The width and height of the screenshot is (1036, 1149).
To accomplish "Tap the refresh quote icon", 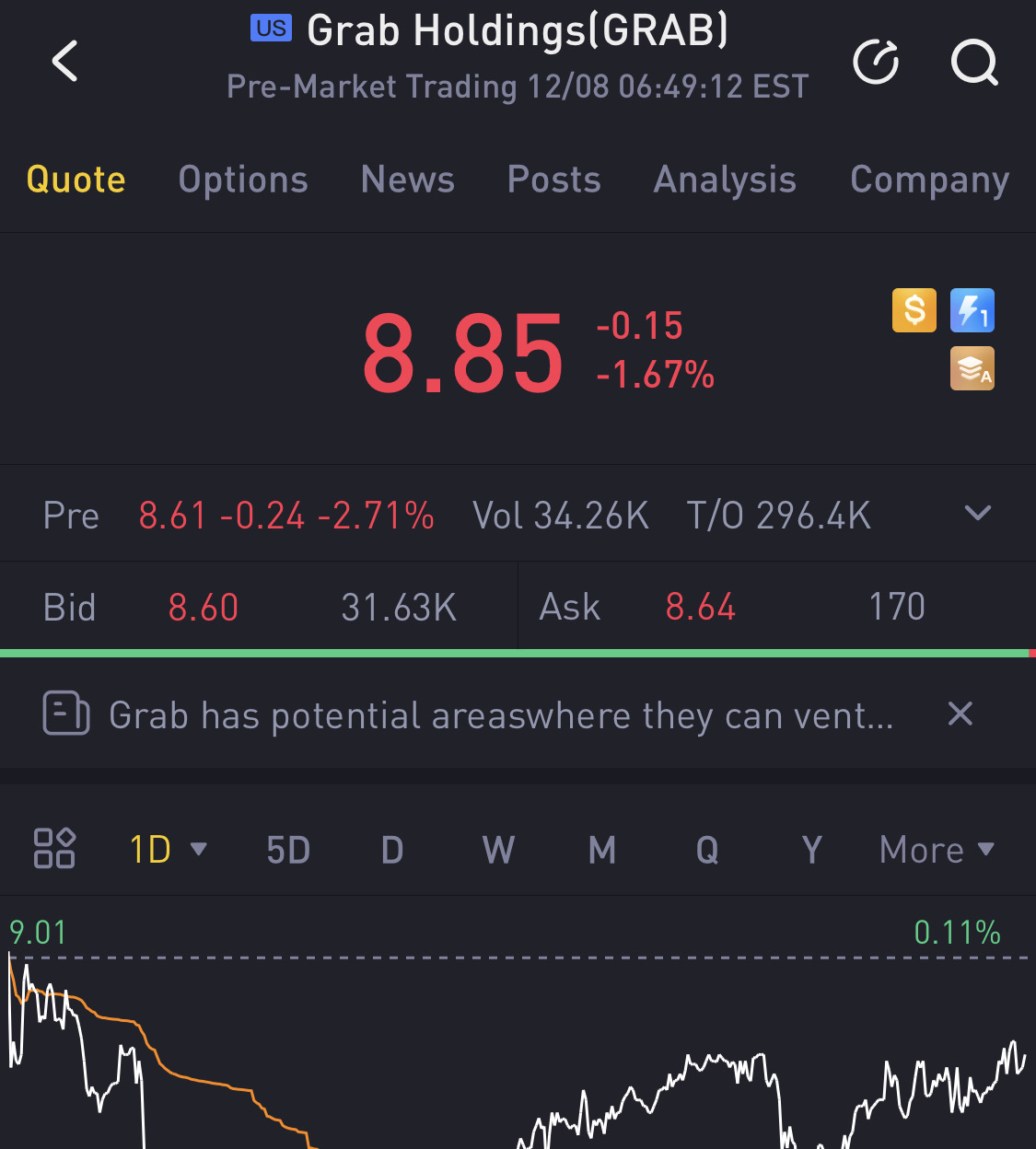I will (876, 62).
